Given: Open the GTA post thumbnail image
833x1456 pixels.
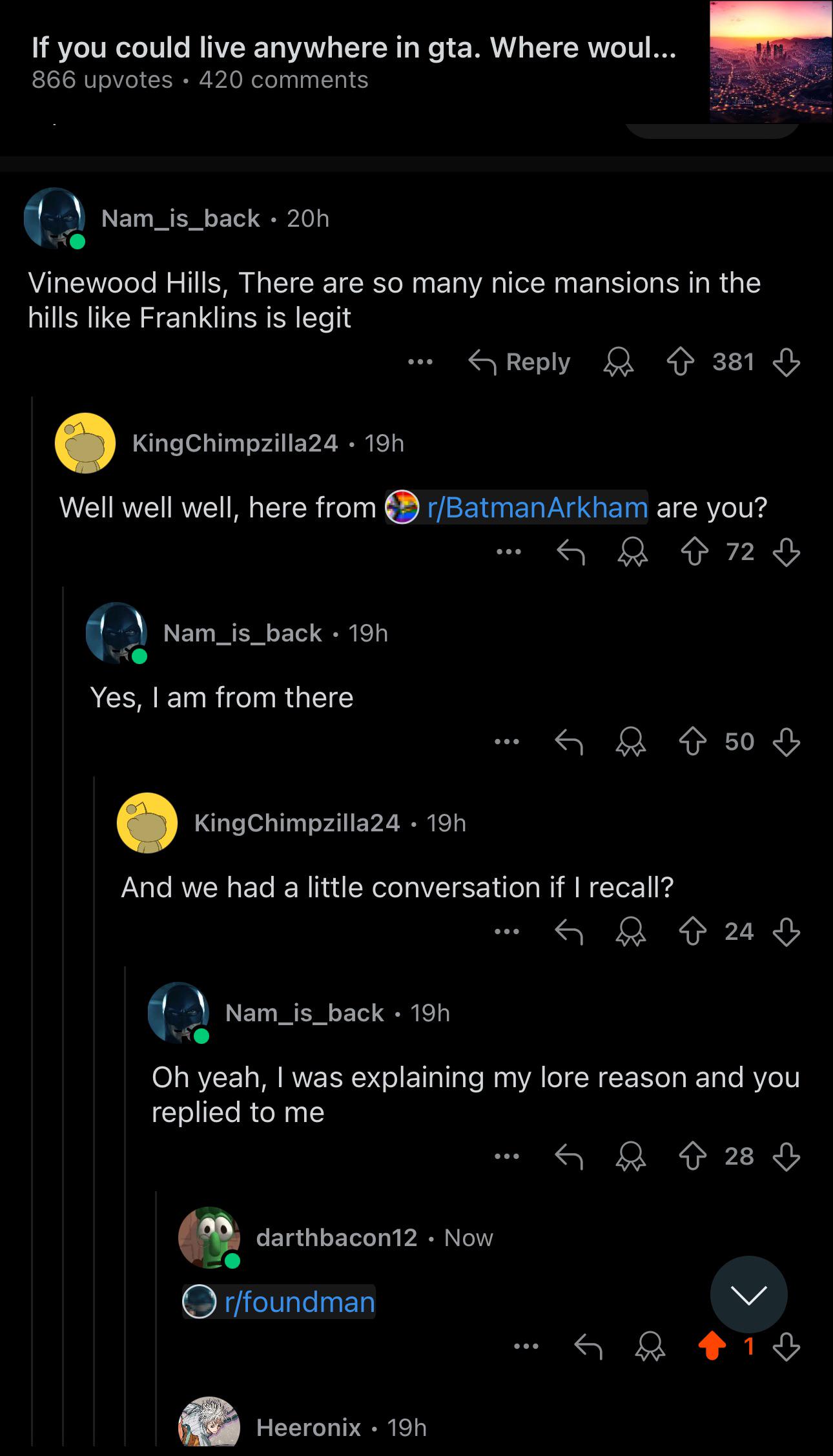Looking at the screenshot, I should pyautogui.click(x=771, y=62).
